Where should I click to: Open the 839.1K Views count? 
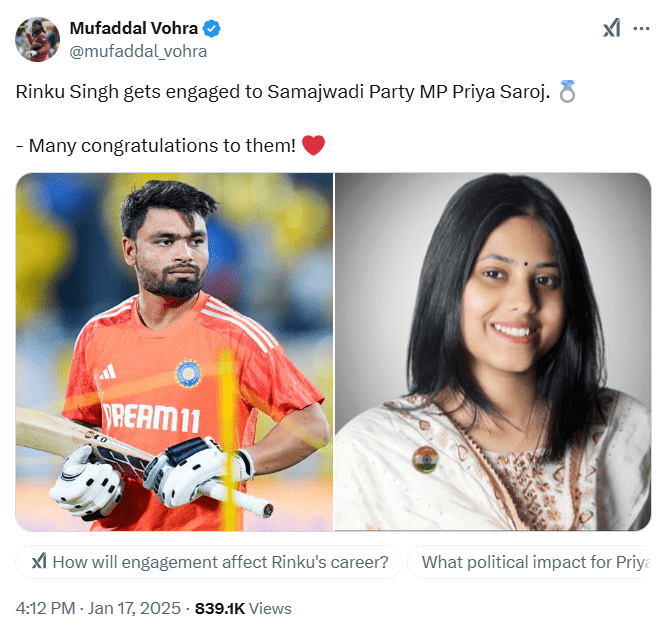(x=243, y=608)
